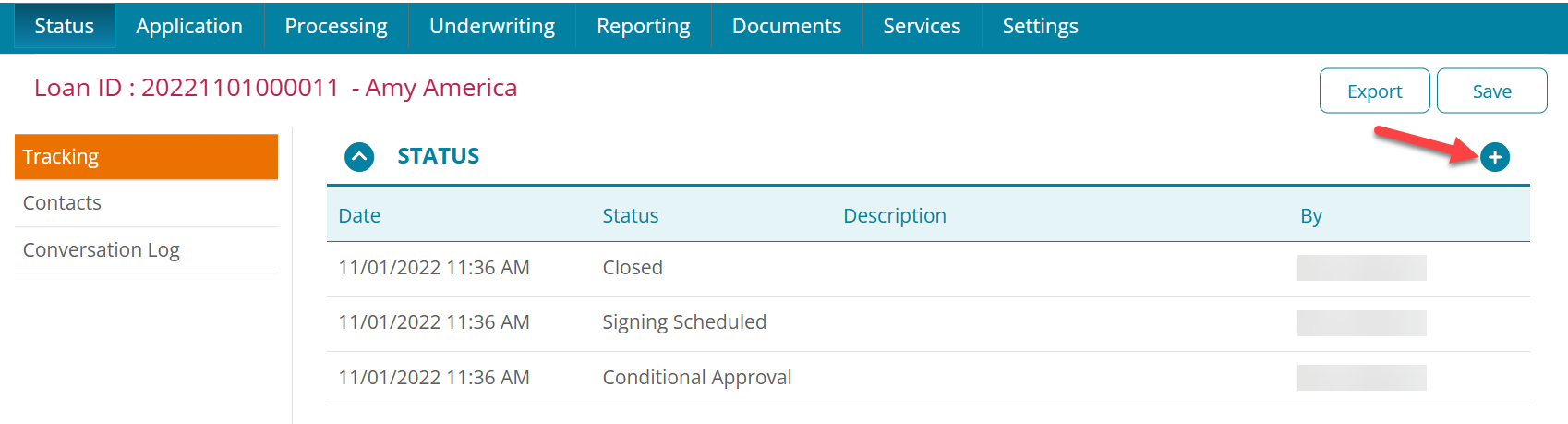Open the Status menu tab
Viewport: 1568px width, 424px height.
(x=64, y=26)
